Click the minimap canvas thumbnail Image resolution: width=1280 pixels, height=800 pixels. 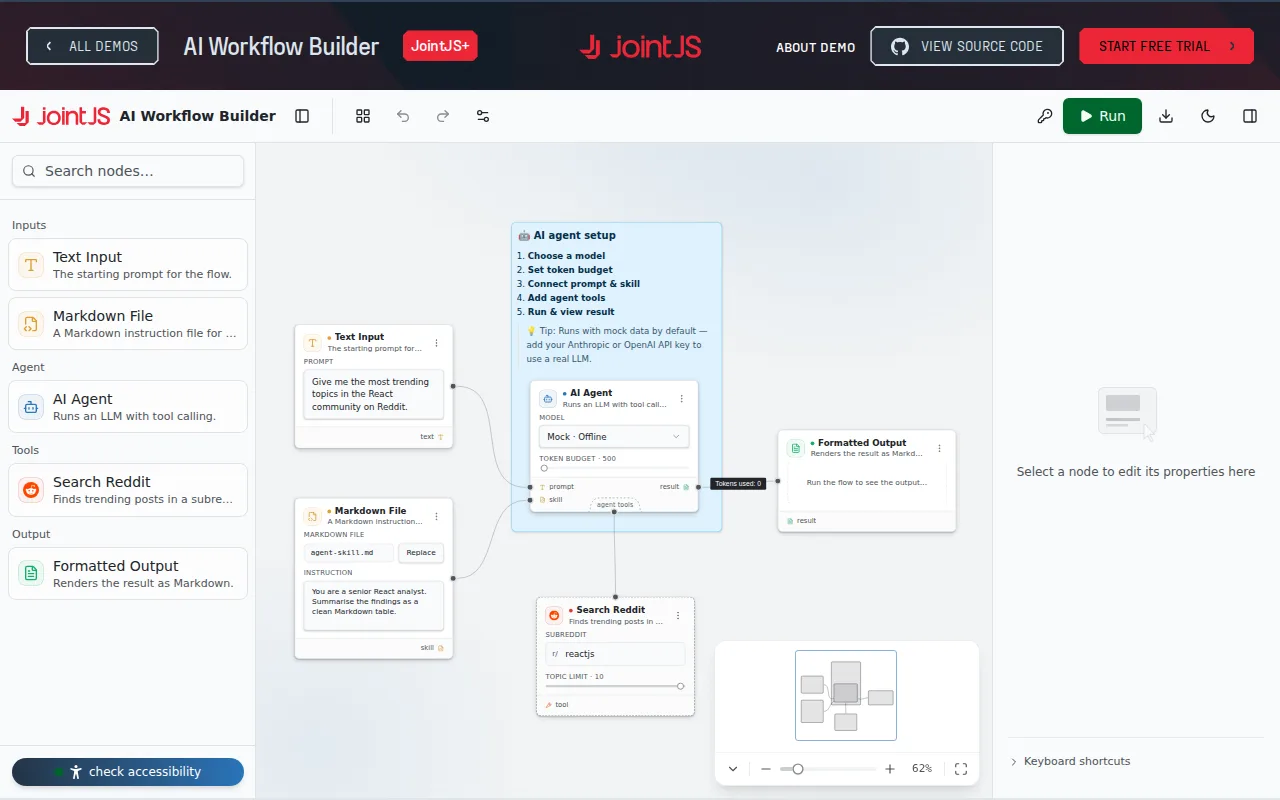coord(846,695)
